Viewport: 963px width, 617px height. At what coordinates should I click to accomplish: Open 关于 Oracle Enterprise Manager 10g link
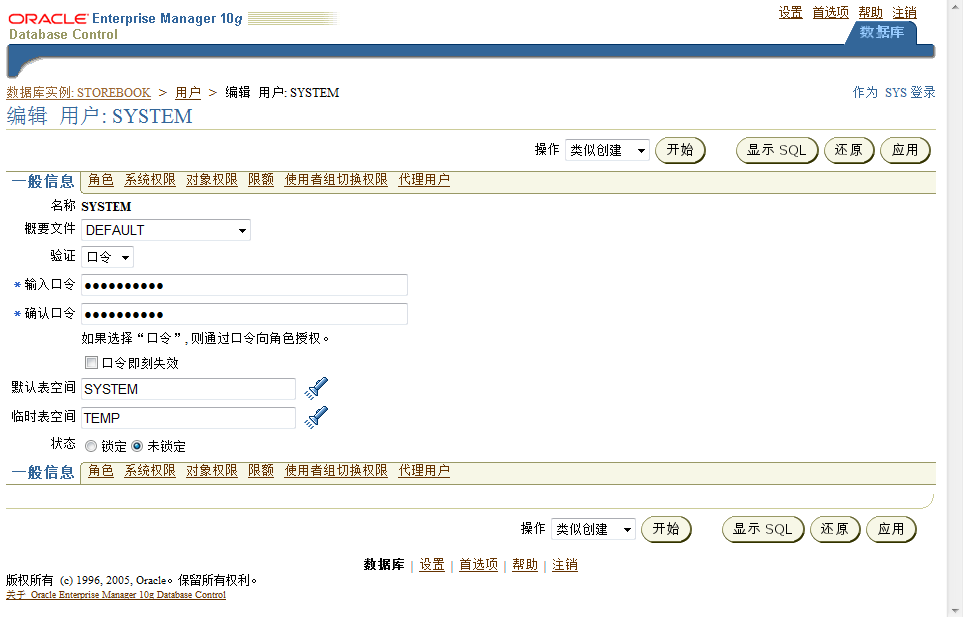(116, 594)
